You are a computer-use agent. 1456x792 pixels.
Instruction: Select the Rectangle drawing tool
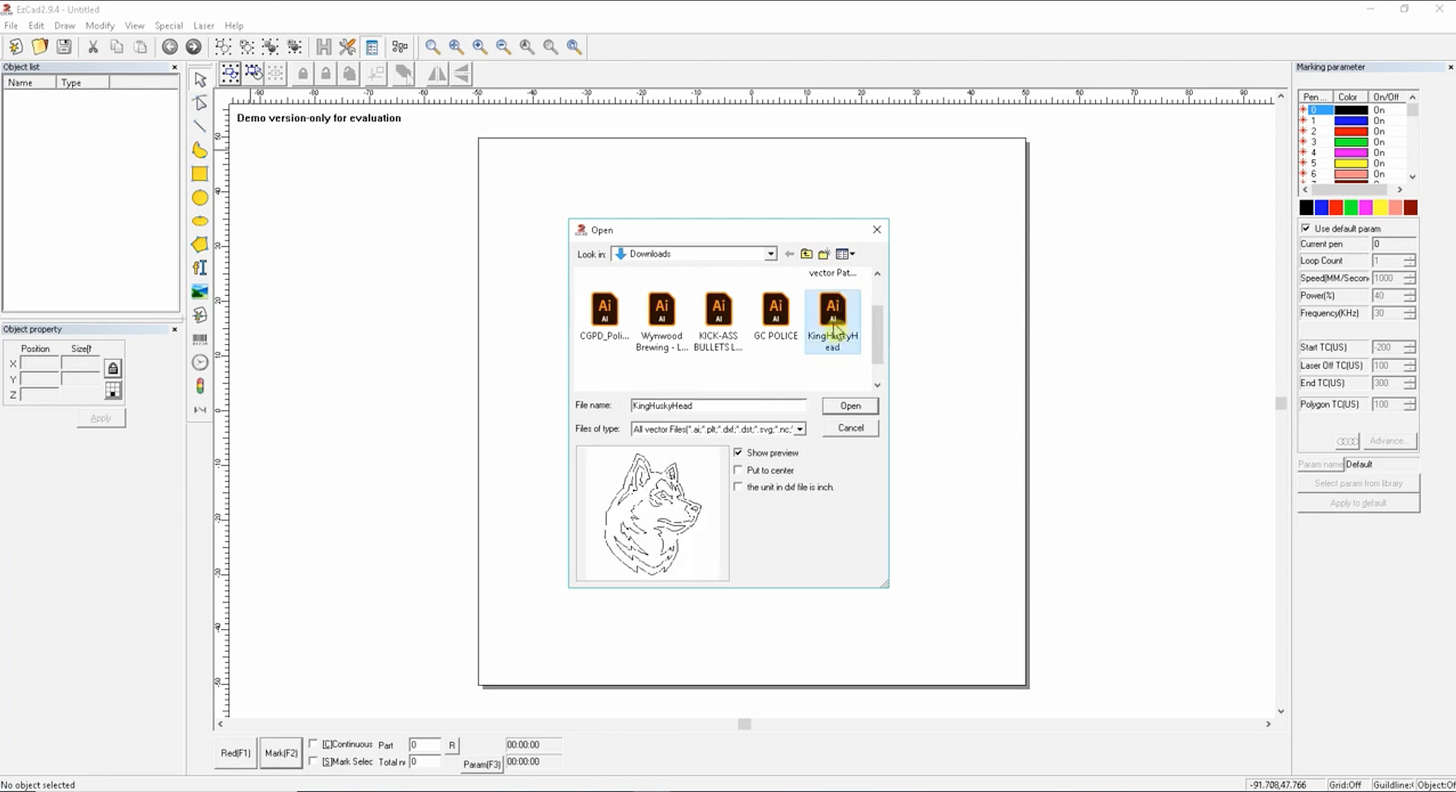(199, 173)
